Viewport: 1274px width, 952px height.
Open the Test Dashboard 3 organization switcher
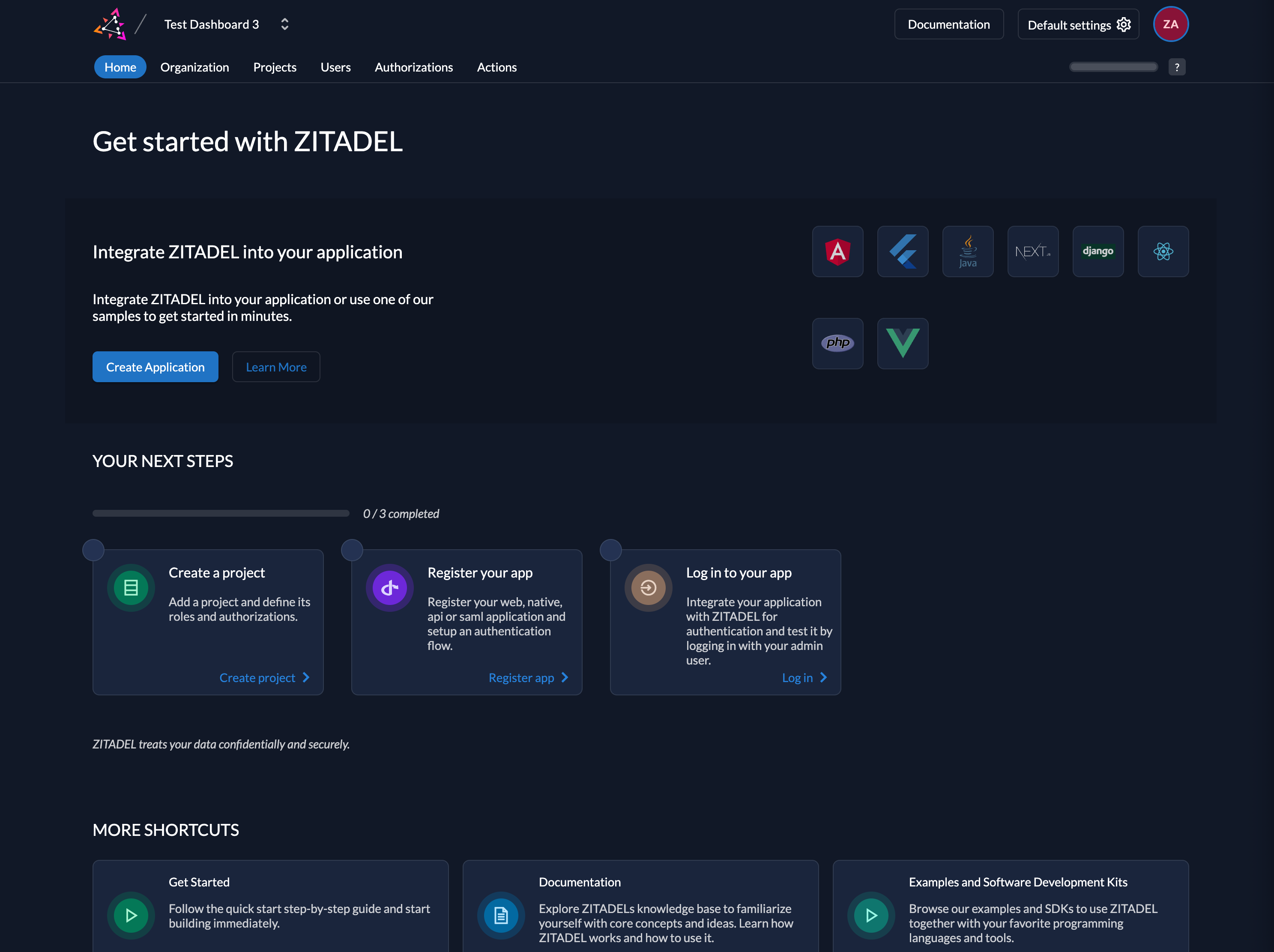tap(226, 24)
